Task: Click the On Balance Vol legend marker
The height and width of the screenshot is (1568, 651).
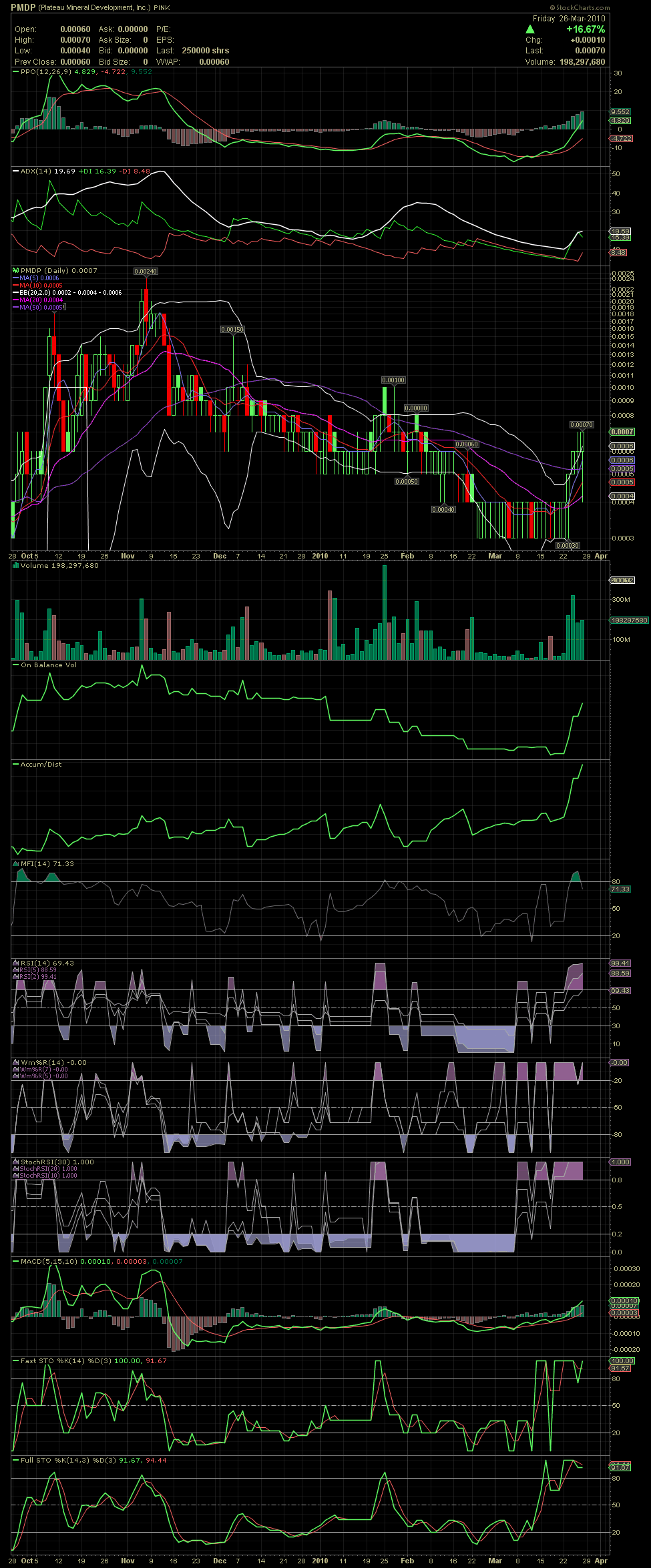Action: click(16, 665)
